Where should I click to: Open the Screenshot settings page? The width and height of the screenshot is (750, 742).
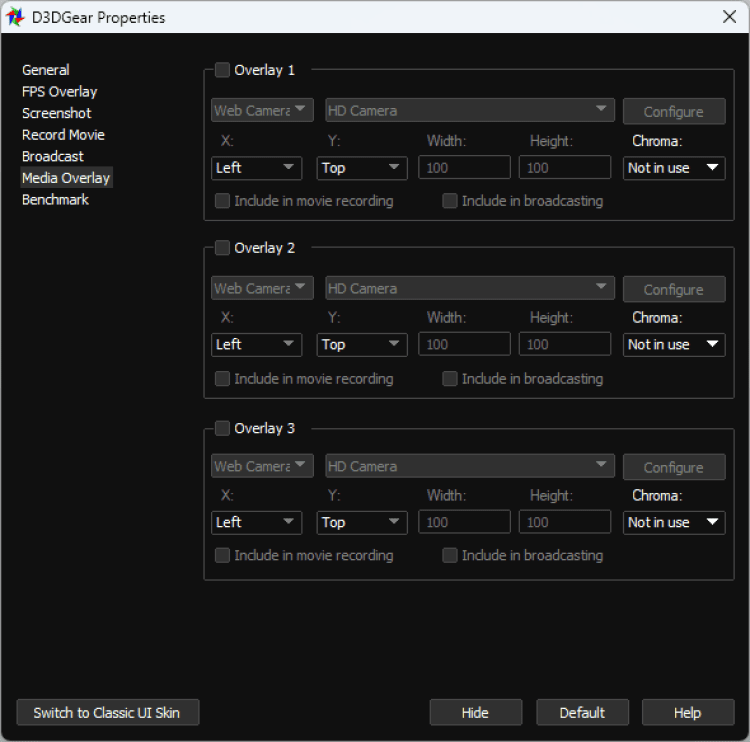tap(56, 113)
